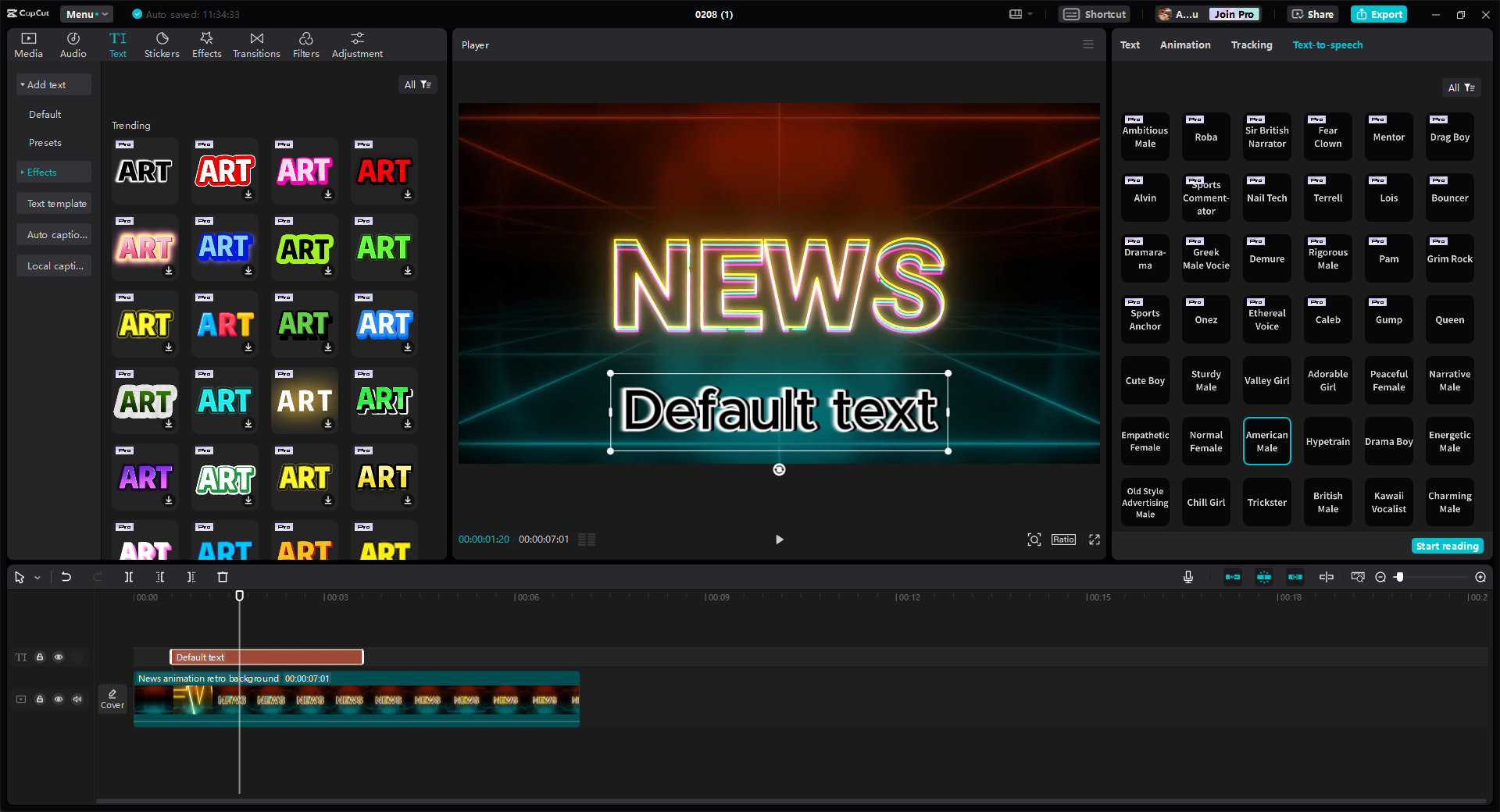Switch to the Effects library

tap(206, 44)
